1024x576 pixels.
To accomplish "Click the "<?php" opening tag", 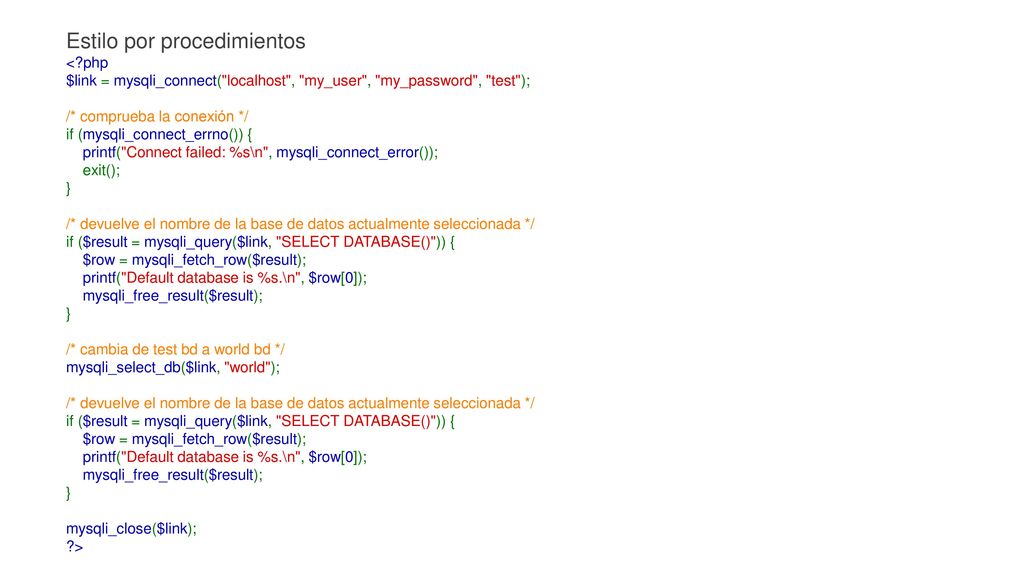I will tap(87, 63).
